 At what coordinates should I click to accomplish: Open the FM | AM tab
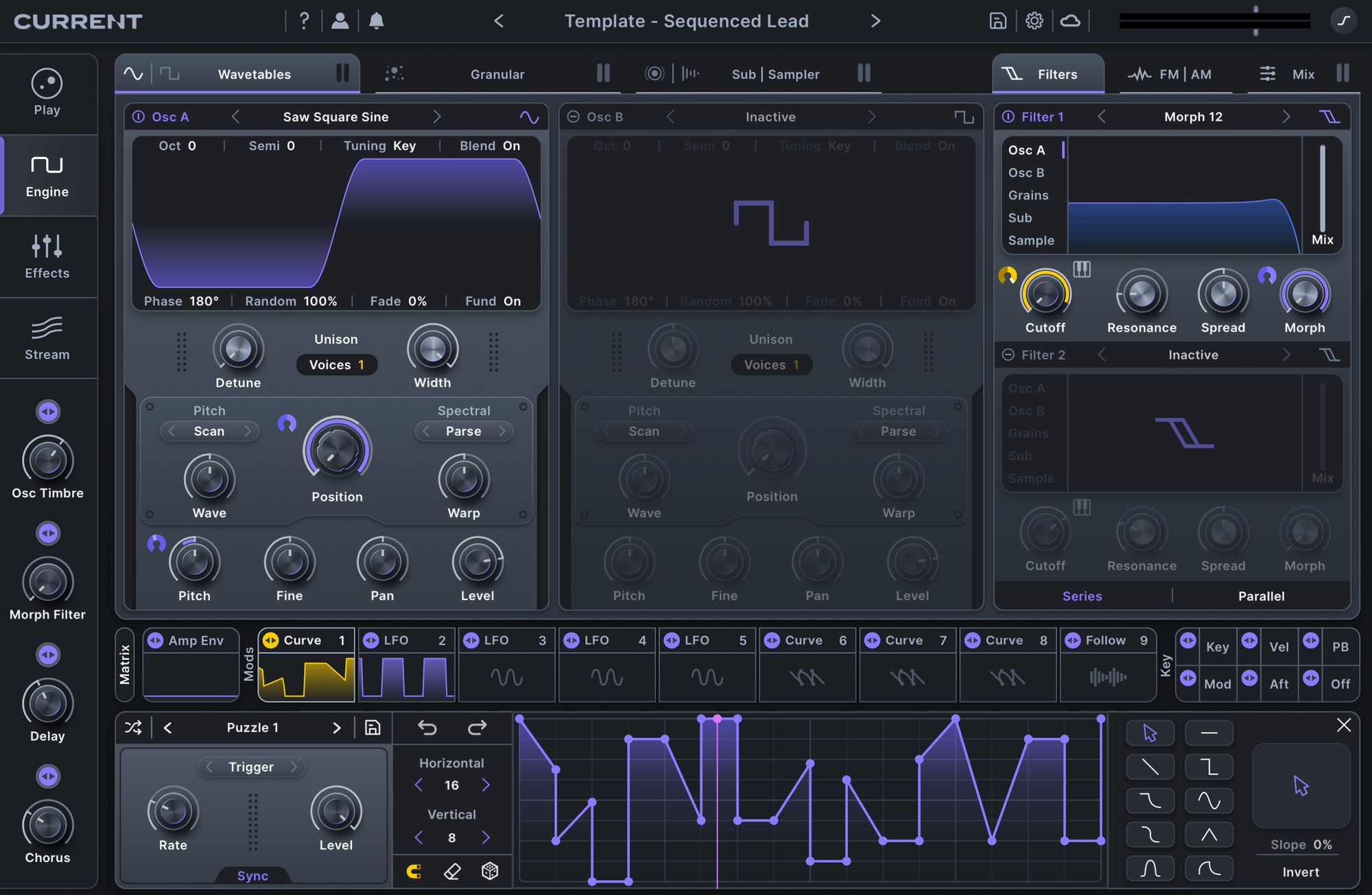pos(1184,74)
